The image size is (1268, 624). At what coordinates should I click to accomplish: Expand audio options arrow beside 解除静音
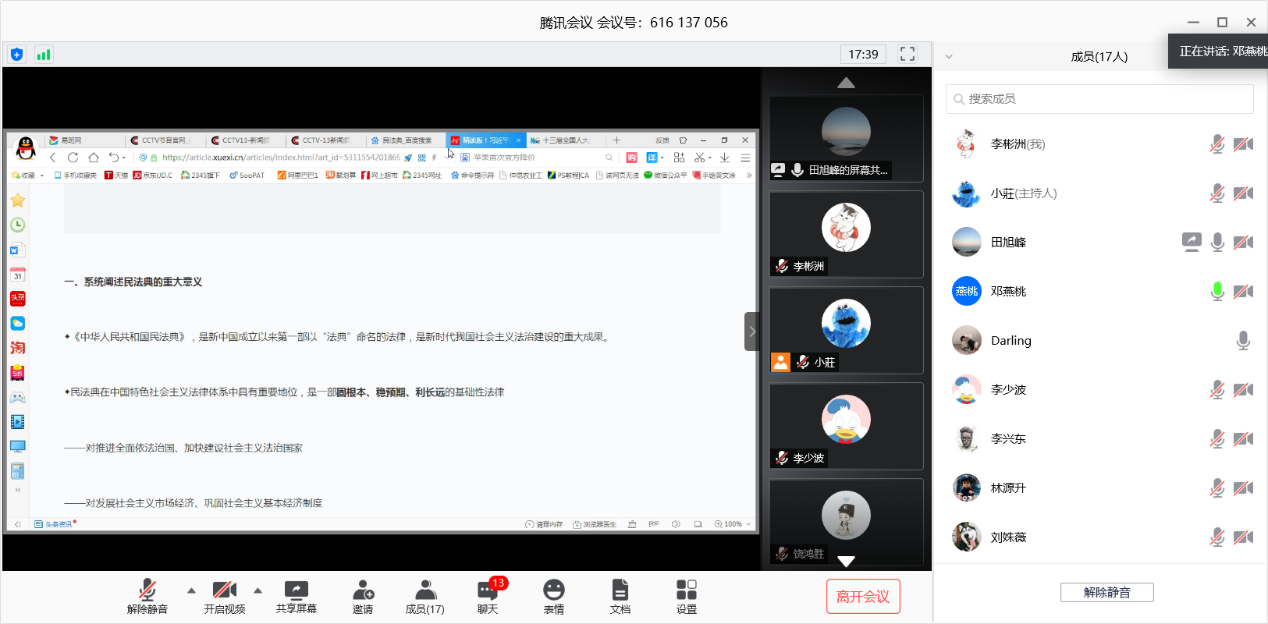pos(191,589)
